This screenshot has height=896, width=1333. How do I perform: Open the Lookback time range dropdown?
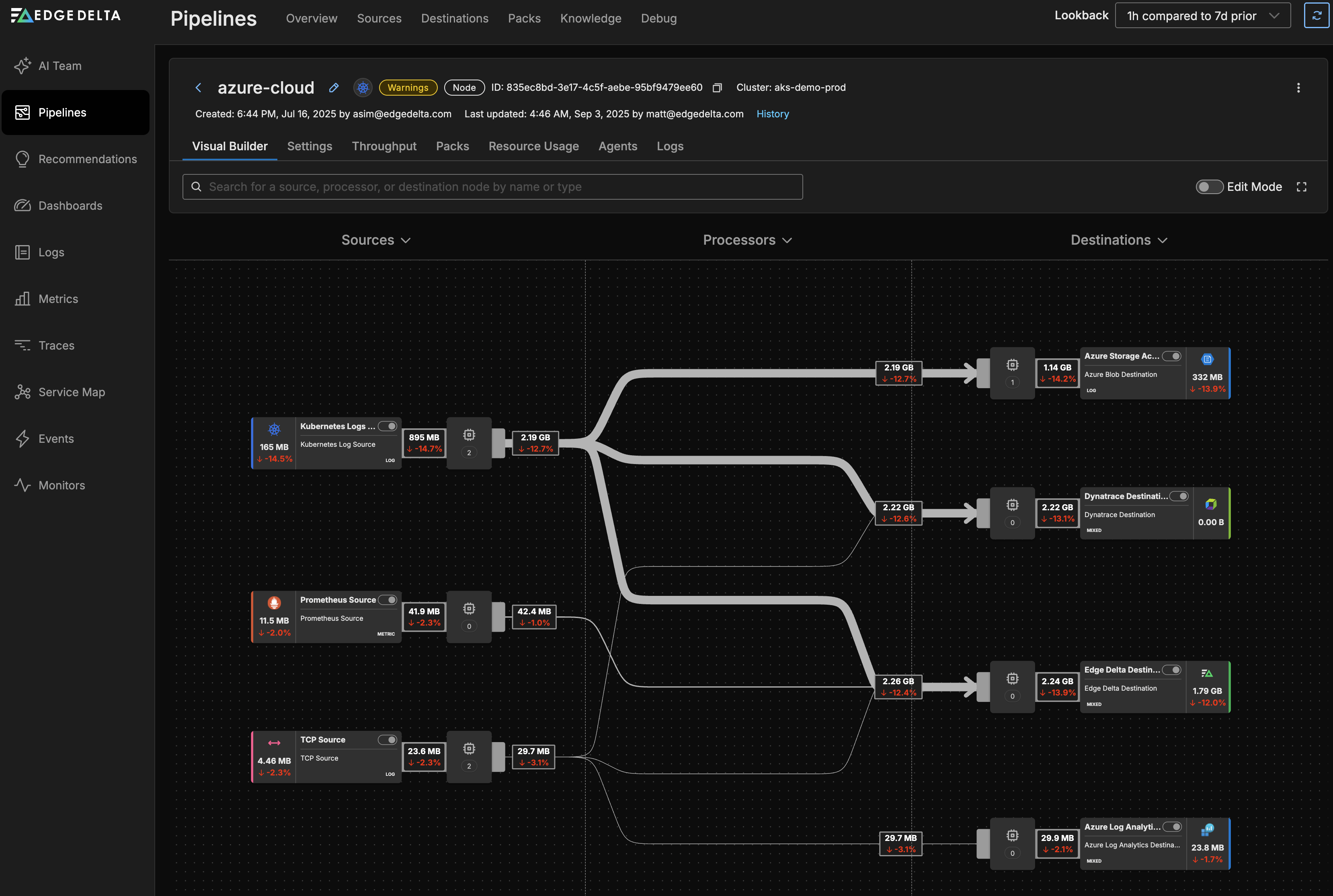(1202, 15)
